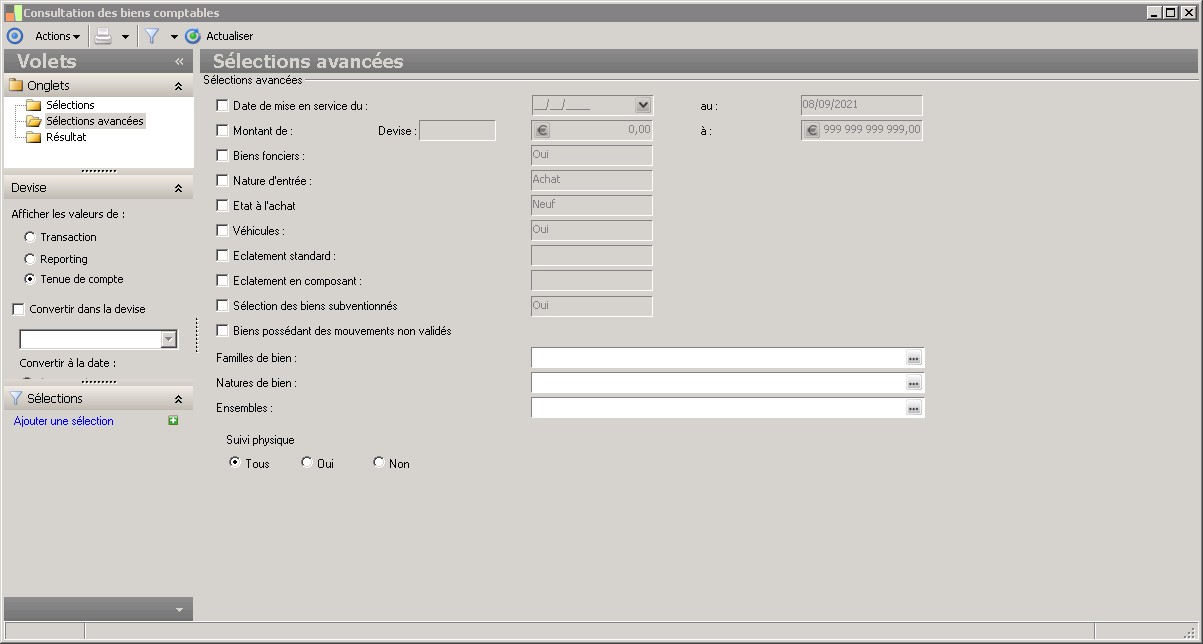Collapse the Devise section
The image size is (1203, 644).
(x=178, y=188)
